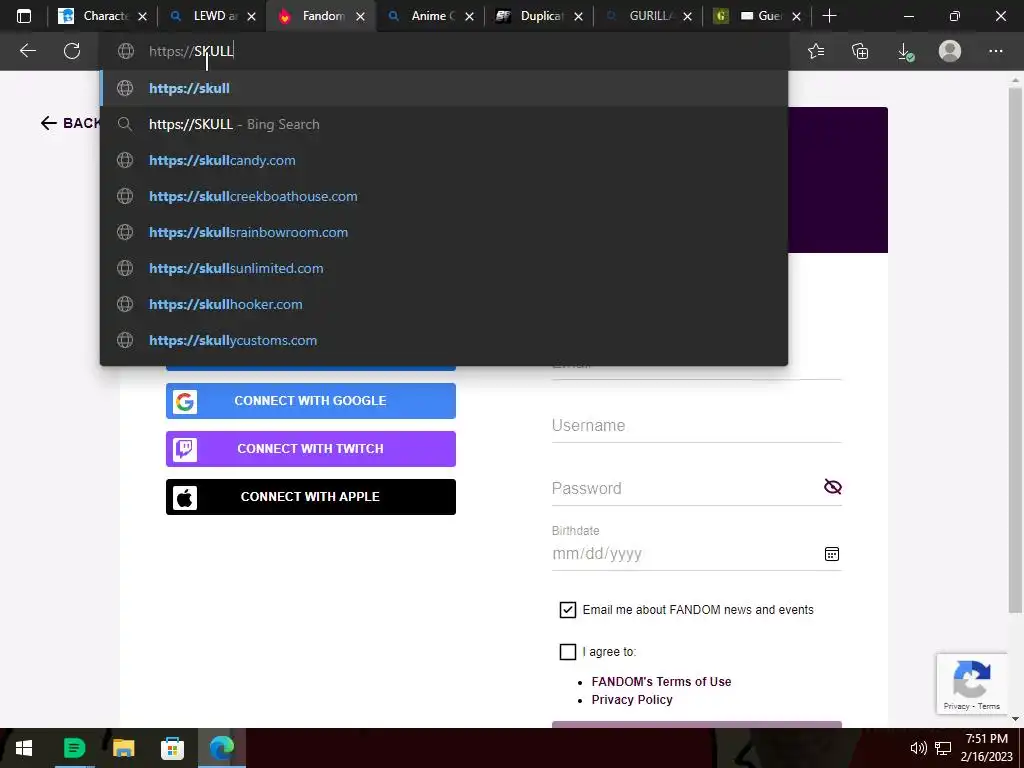1024x768 pixels.
Task: Open Microsoft Store from the taskbar
Action: pyautogui.click(x=172, y=748)
